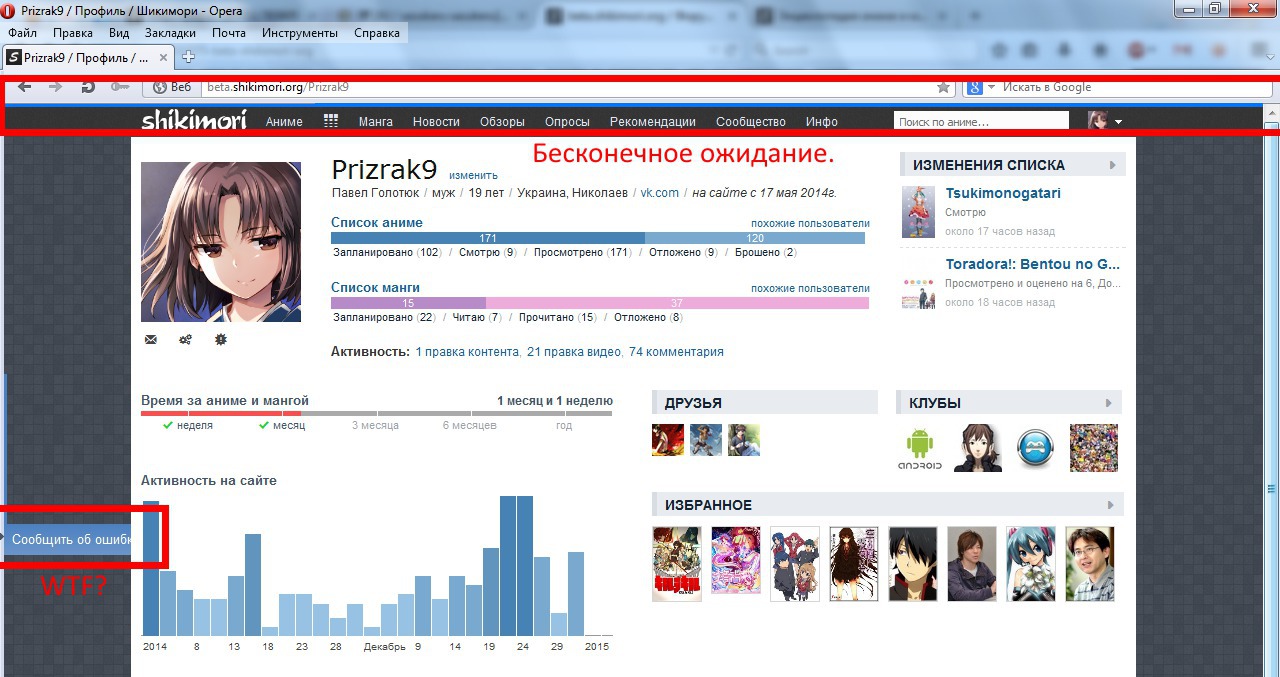Open the Google search engine dropdown
The width and height of the screenshot is (1280, 677).
[980, 88]
